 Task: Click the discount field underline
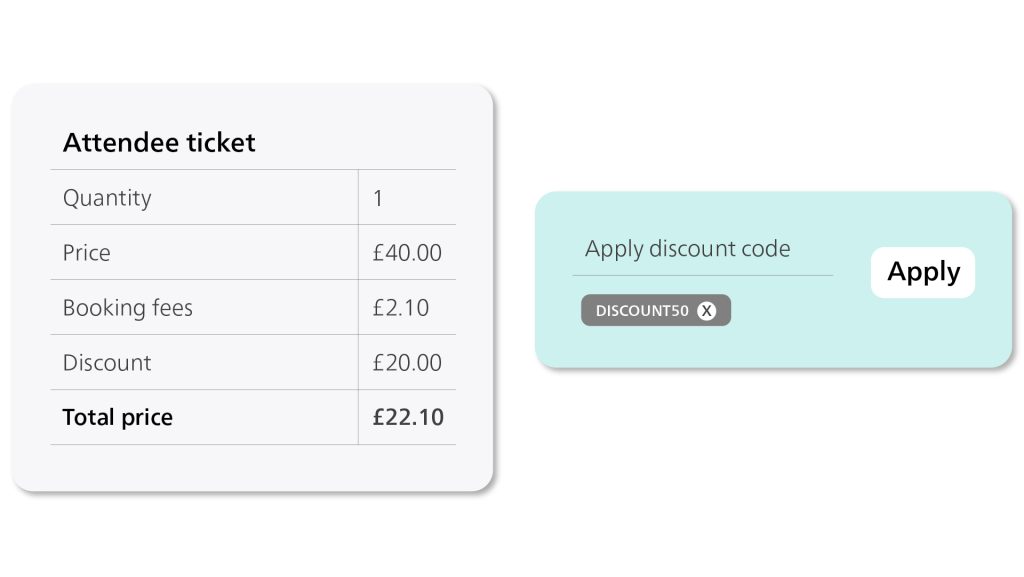click(703, 275)
